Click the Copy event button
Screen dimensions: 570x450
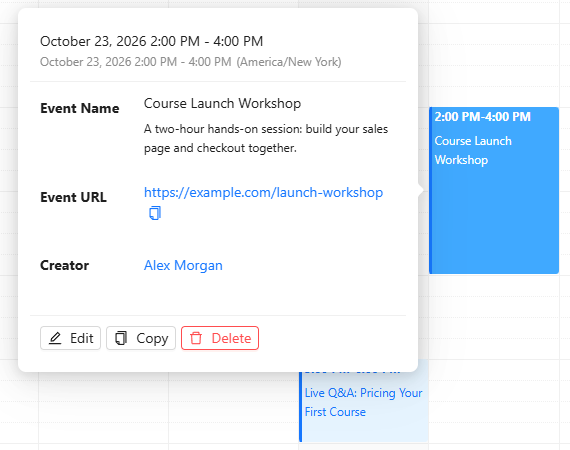pyautogui.click(x=141, y=338)
